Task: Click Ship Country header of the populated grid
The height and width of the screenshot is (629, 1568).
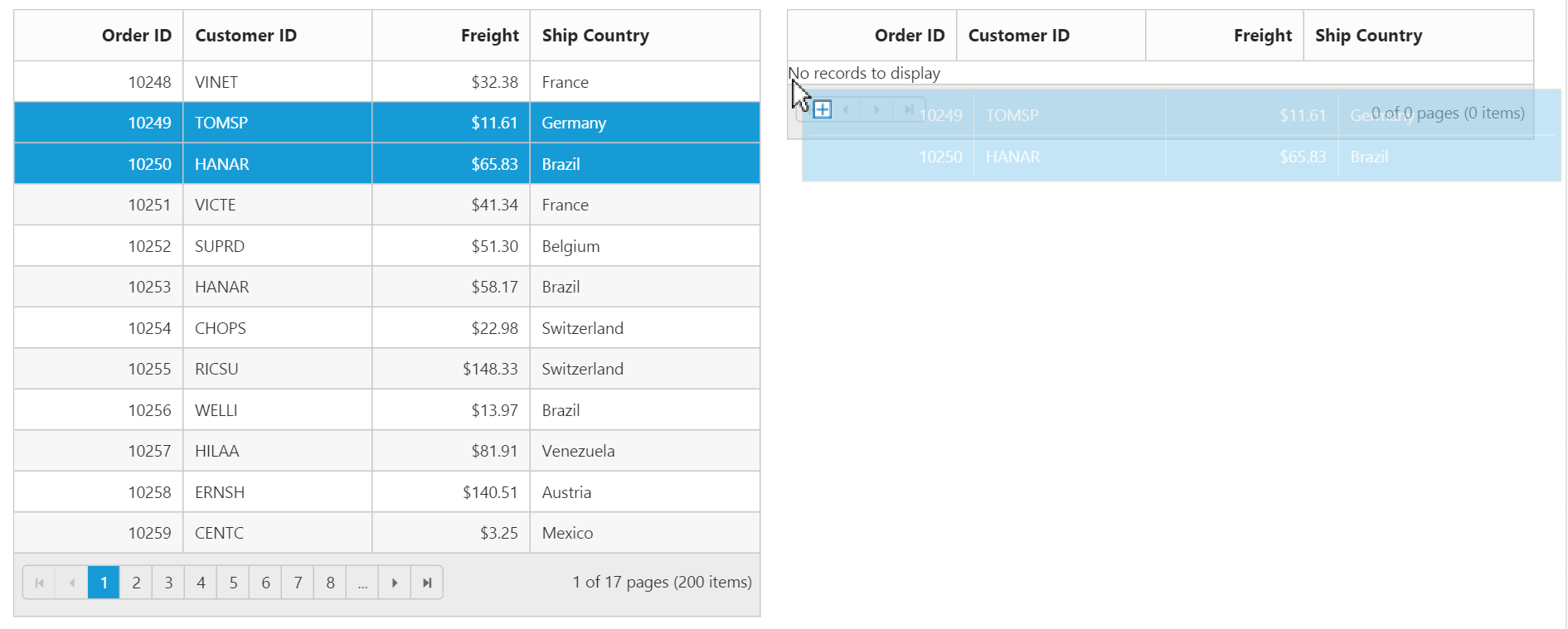Action: [x=595, y=36]
